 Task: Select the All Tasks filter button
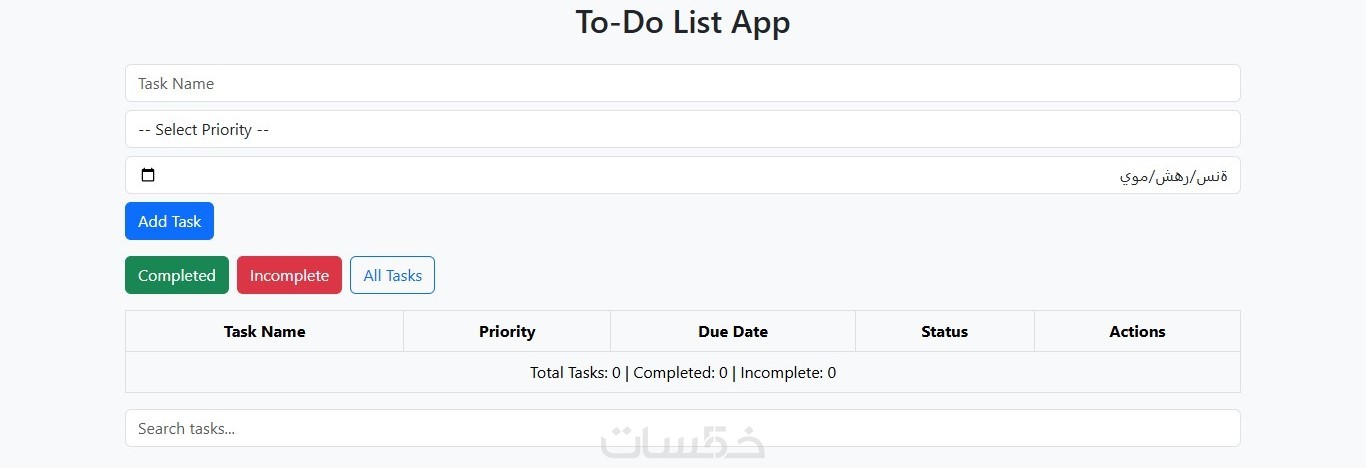click(392, 276)
